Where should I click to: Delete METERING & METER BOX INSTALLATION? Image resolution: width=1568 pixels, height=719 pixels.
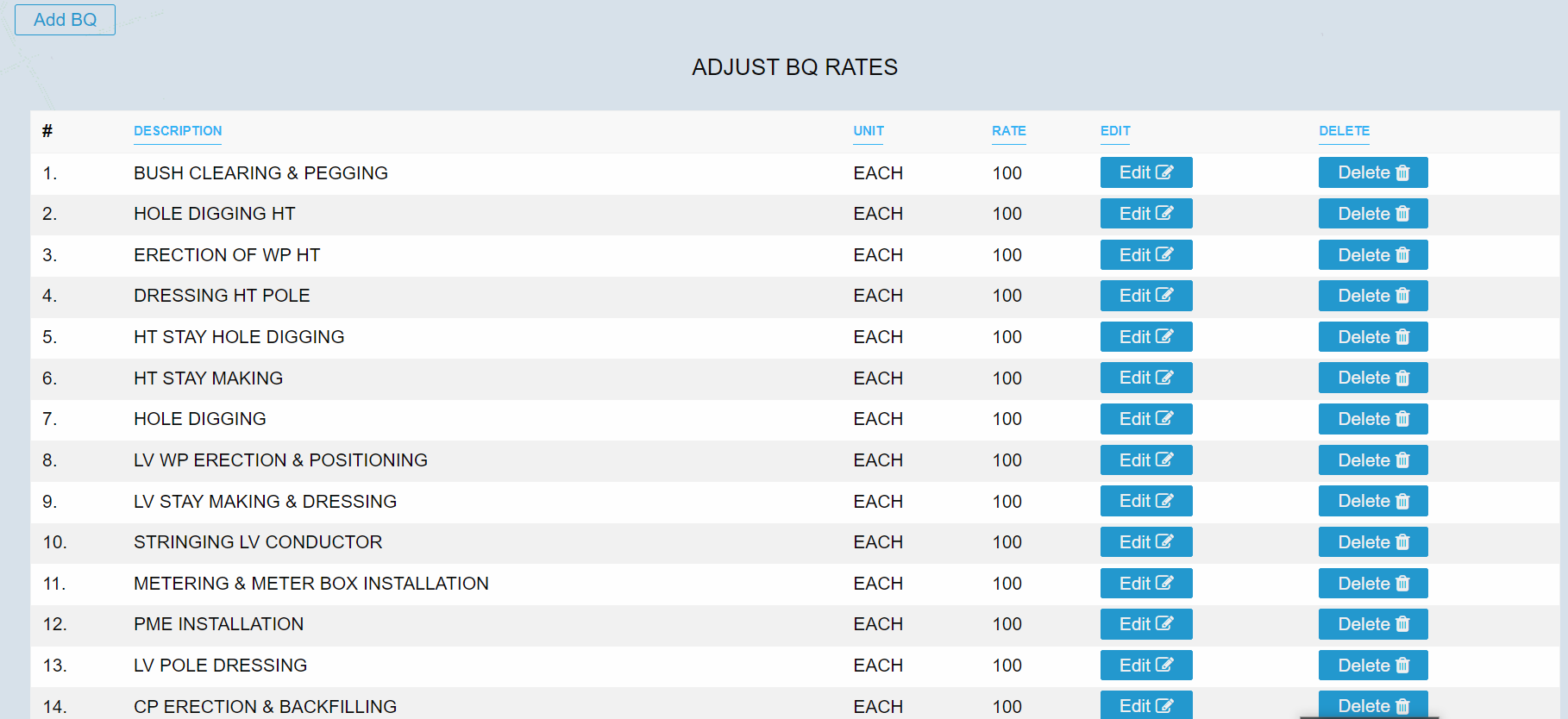[1373, 584]
